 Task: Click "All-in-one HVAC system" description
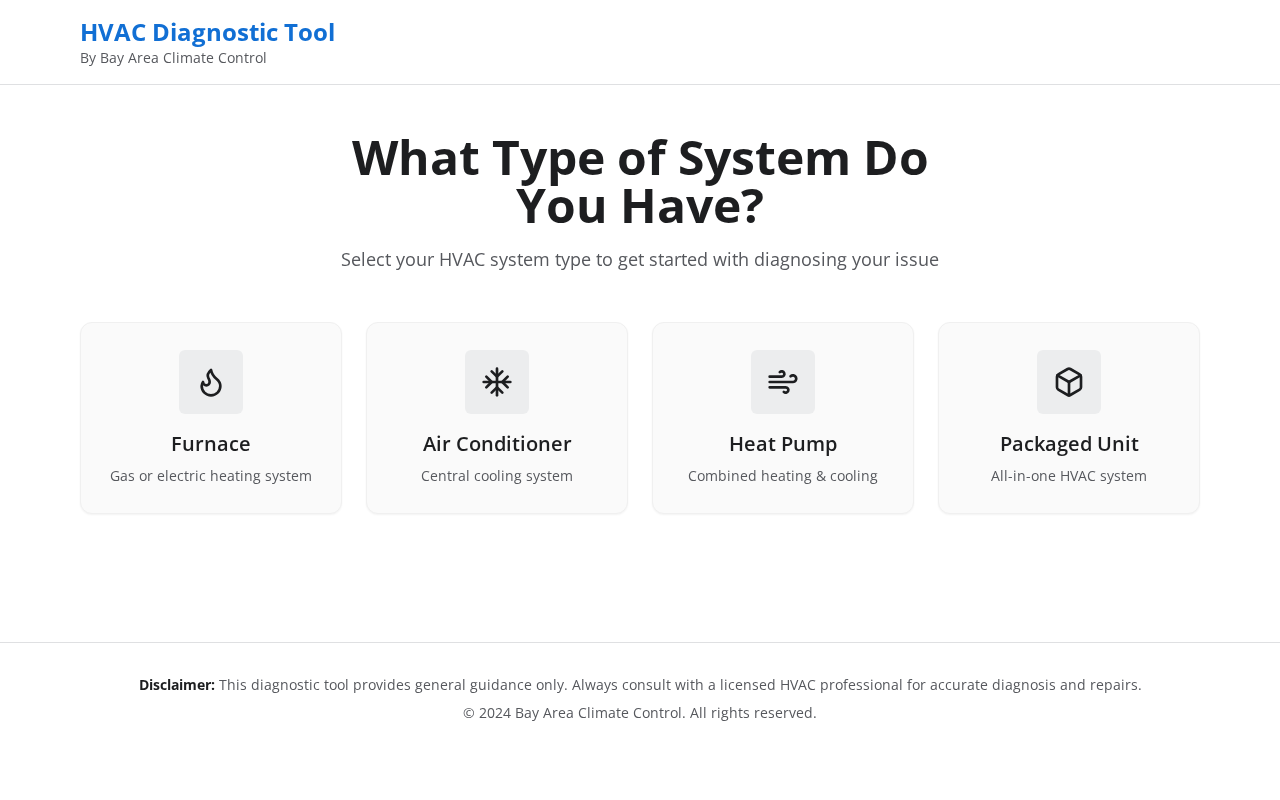pyautogui.click(x=1069, y=476)
